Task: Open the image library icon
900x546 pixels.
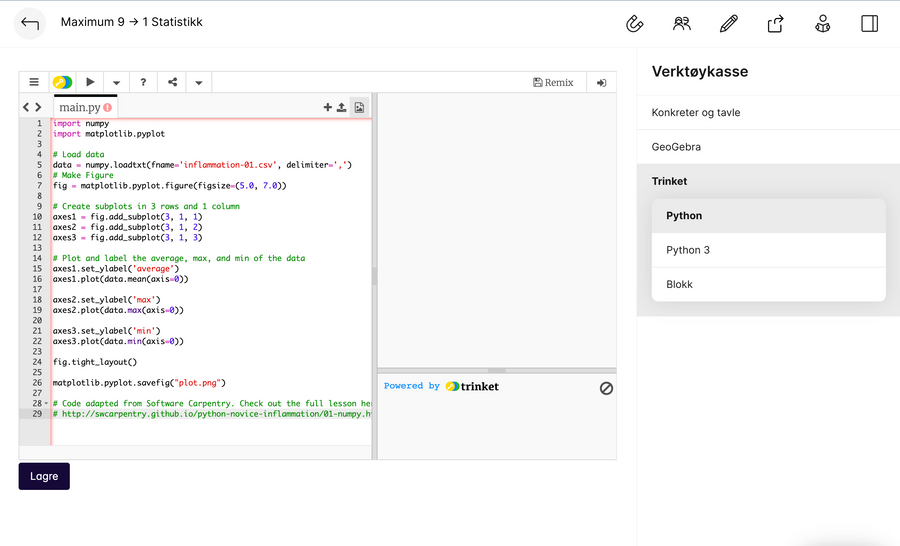Action: click(x=359, y=107)
